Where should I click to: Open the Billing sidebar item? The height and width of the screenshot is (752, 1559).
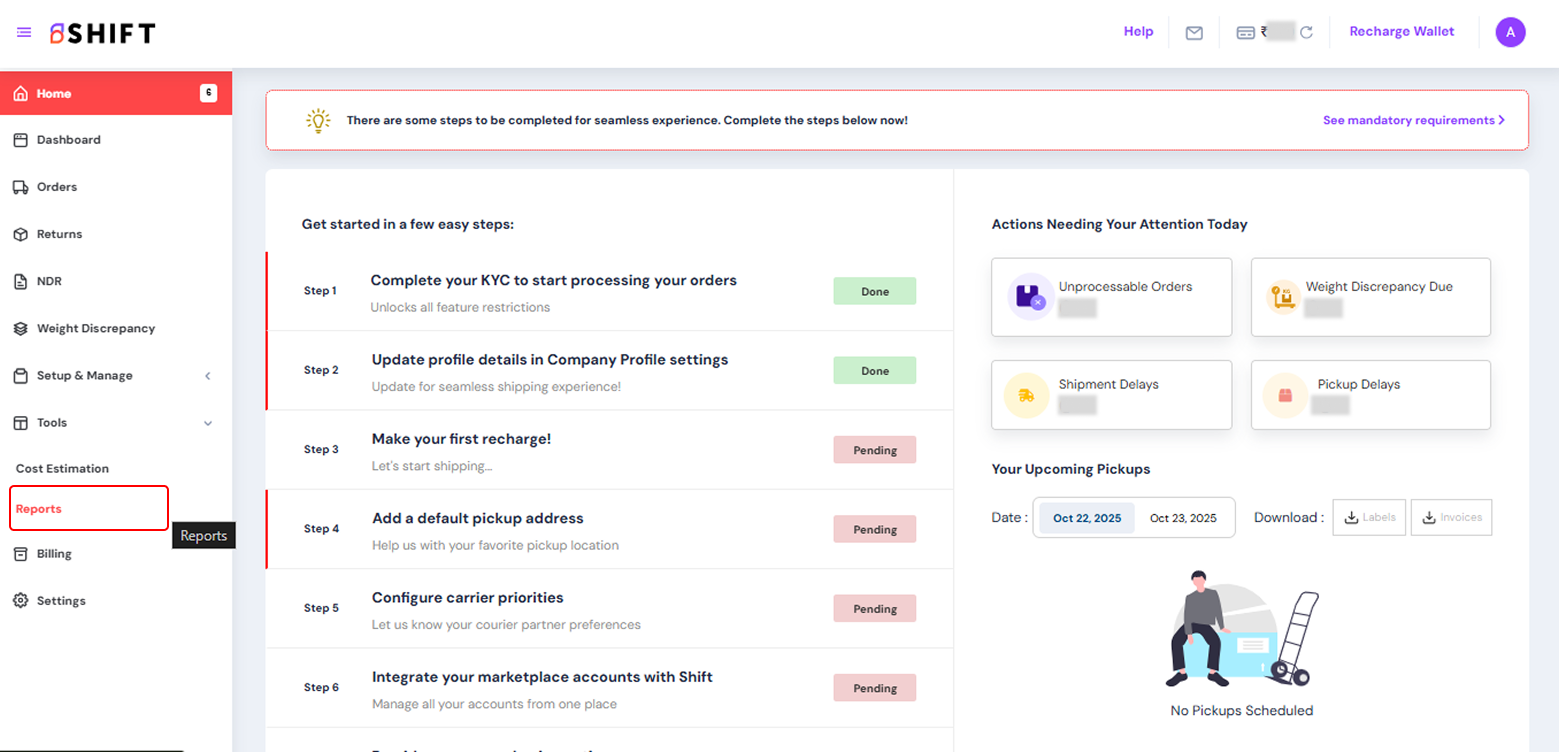click(54, 554)
